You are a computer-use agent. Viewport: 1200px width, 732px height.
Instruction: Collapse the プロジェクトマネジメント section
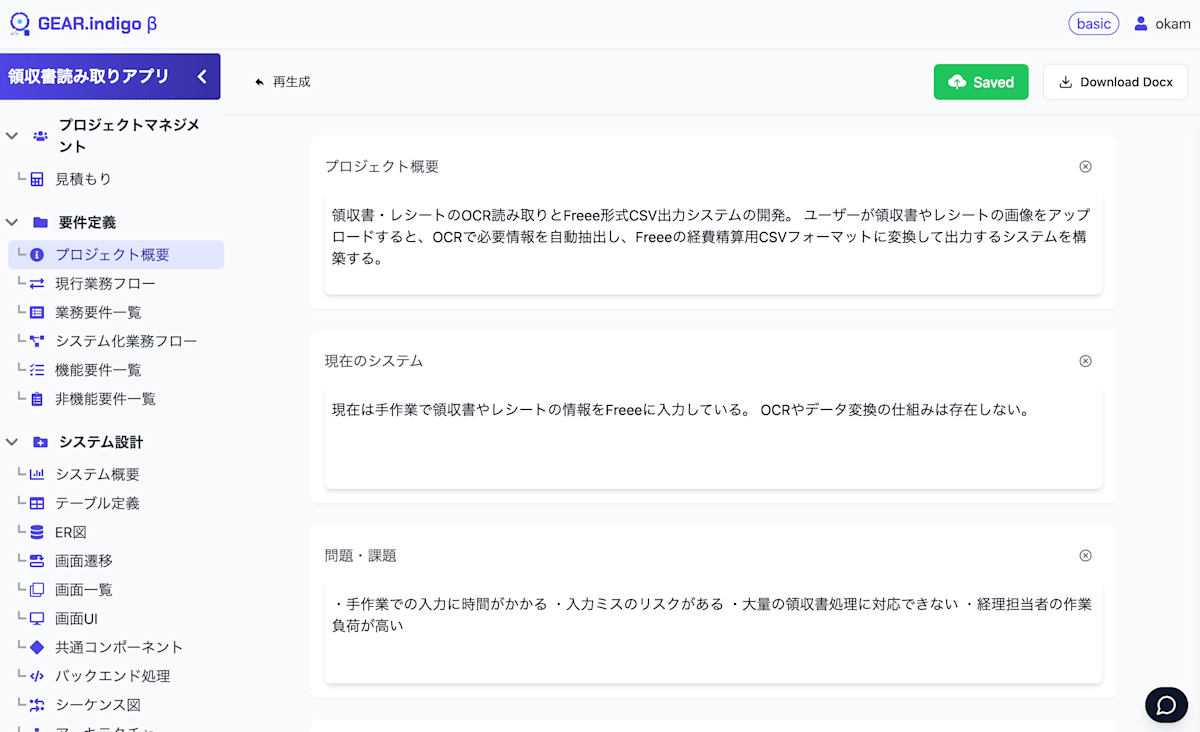[x=10, y=135]
